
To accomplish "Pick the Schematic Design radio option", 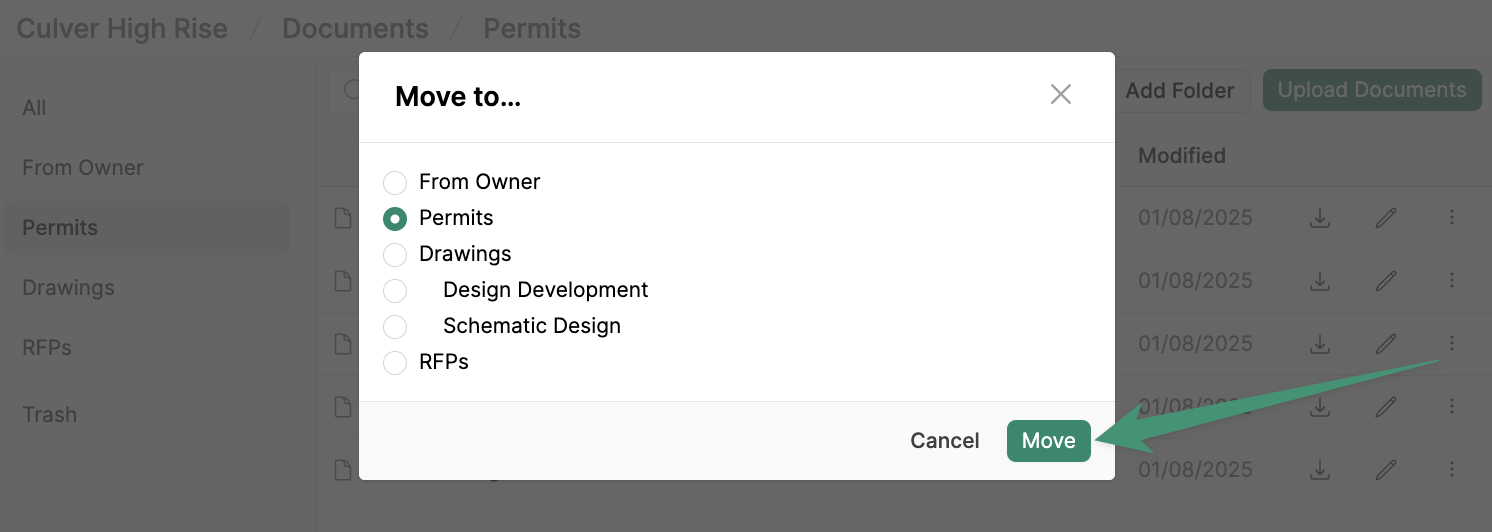I will (395, 326).
